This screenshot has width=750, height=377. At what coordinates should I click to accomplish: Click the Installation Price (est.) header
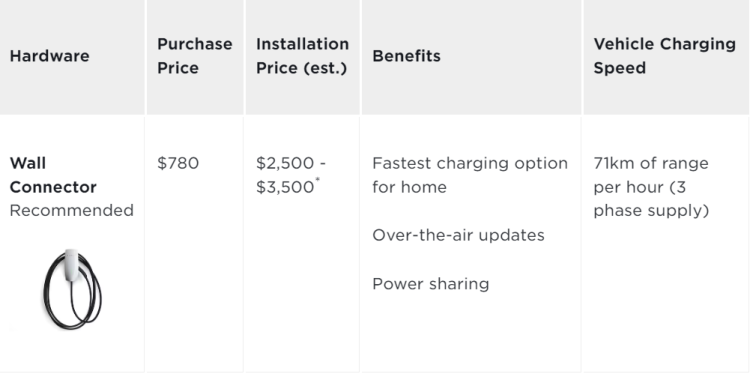pos(302,56)
